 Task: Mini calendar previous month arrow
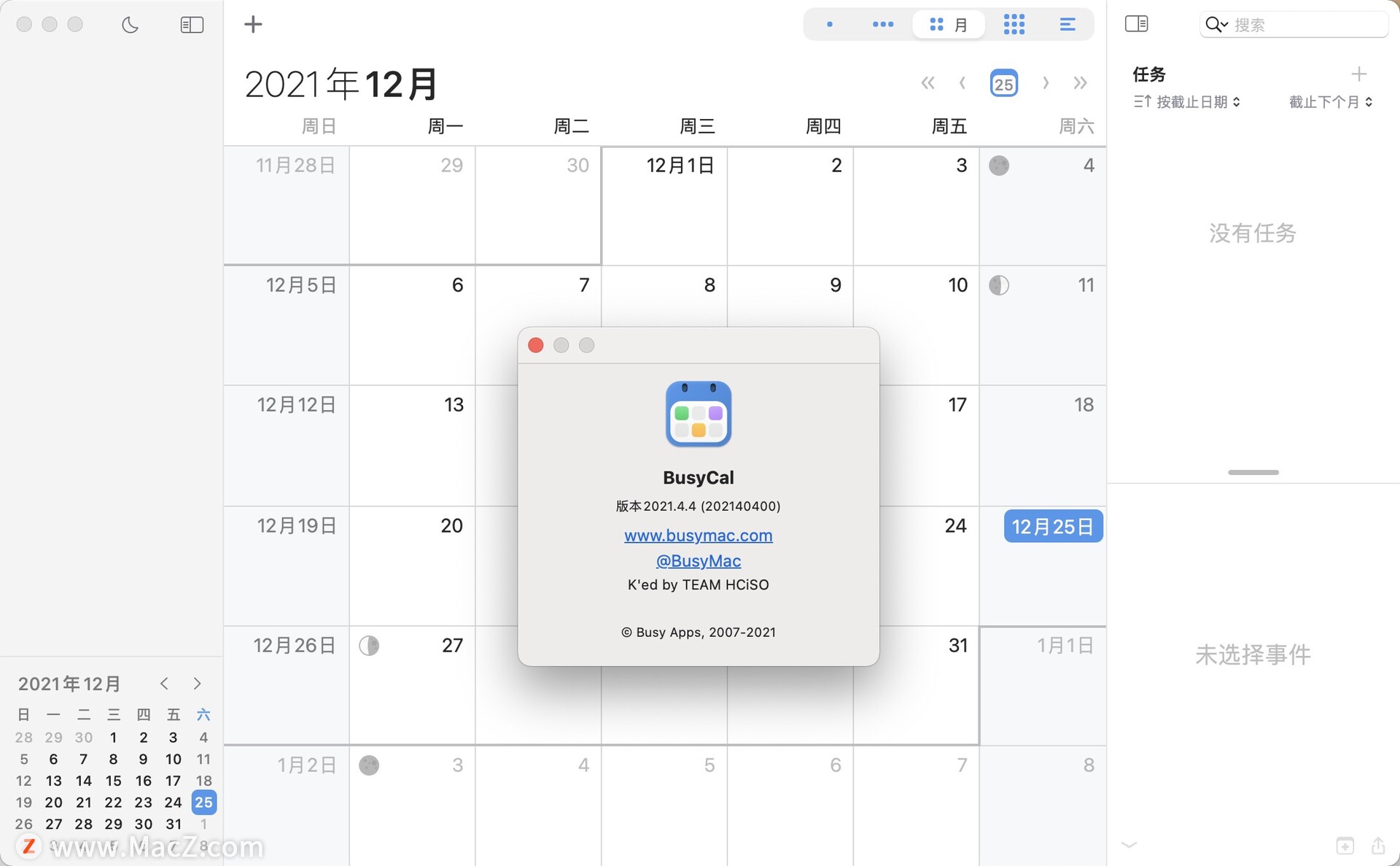[x=164, y=684]
